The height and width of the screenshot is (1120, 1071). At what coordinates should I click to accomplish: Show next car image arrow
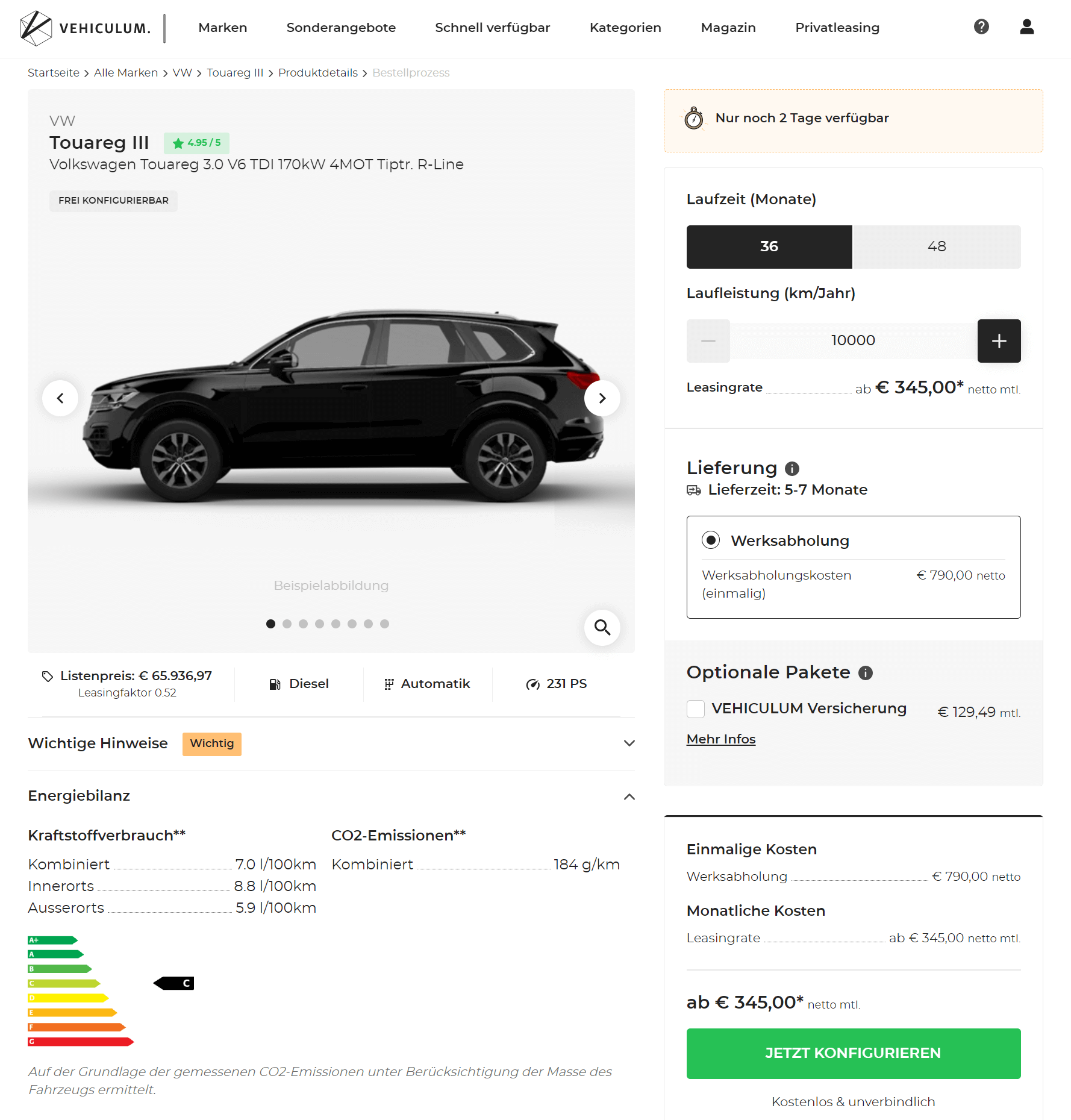[x=602, y=398]
